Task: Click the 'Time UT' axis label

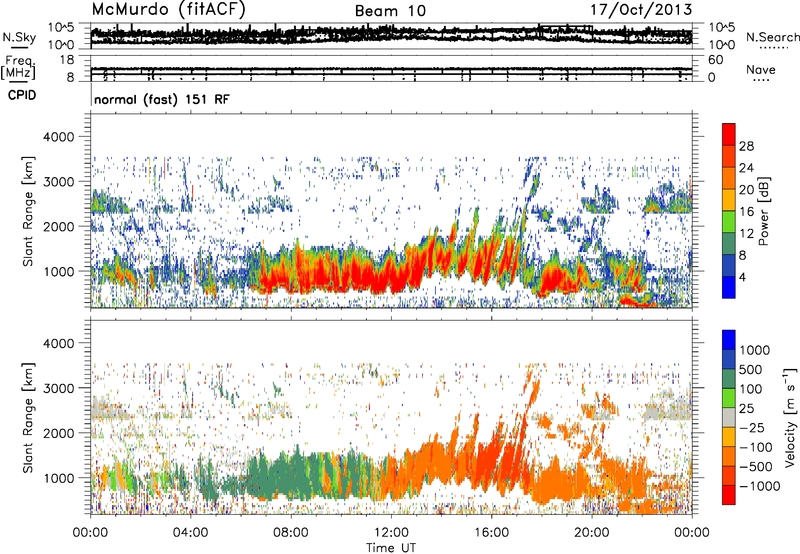Action: 391,547
